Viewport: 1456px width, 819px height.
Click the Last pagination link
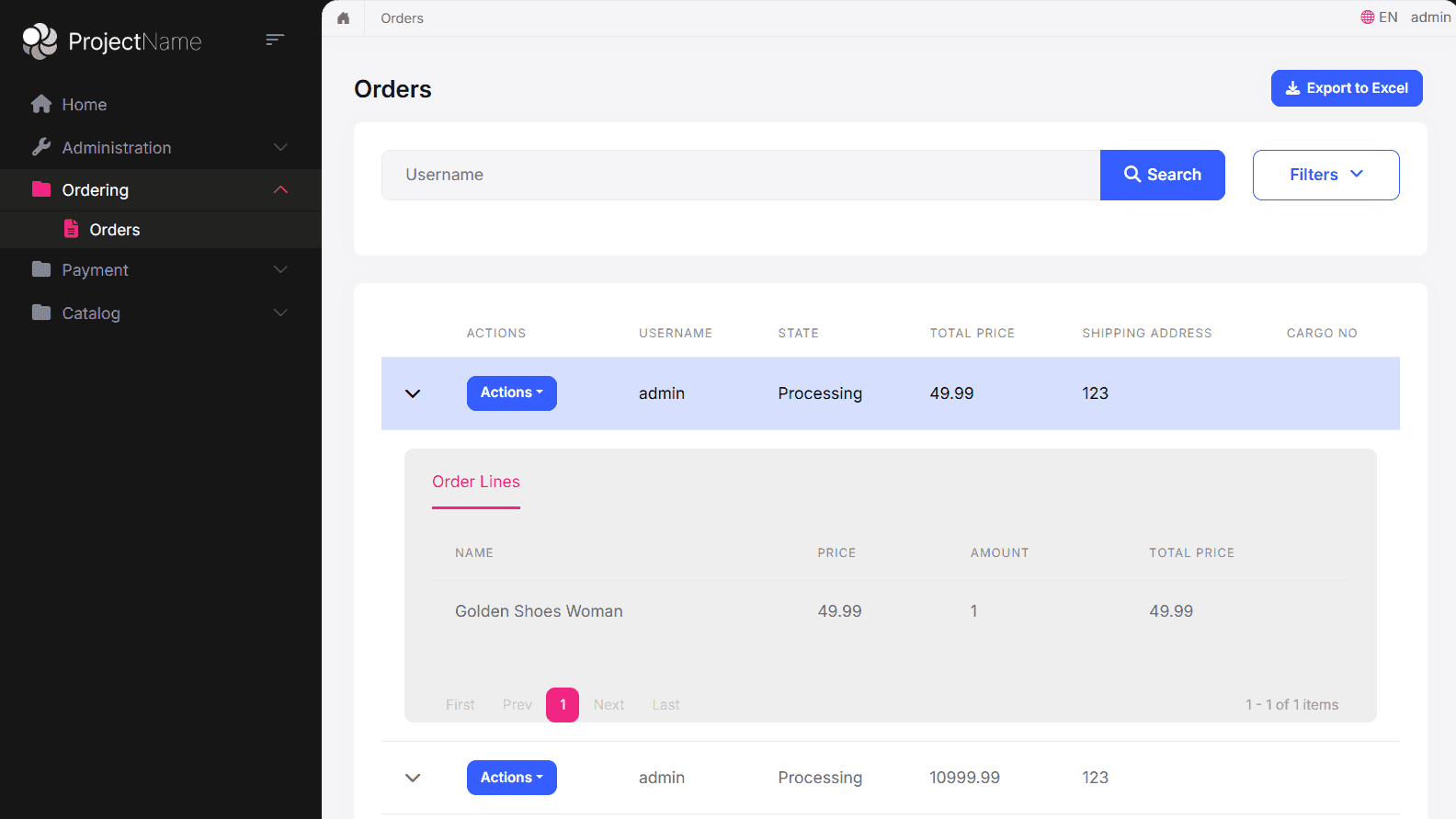point(666,705)
